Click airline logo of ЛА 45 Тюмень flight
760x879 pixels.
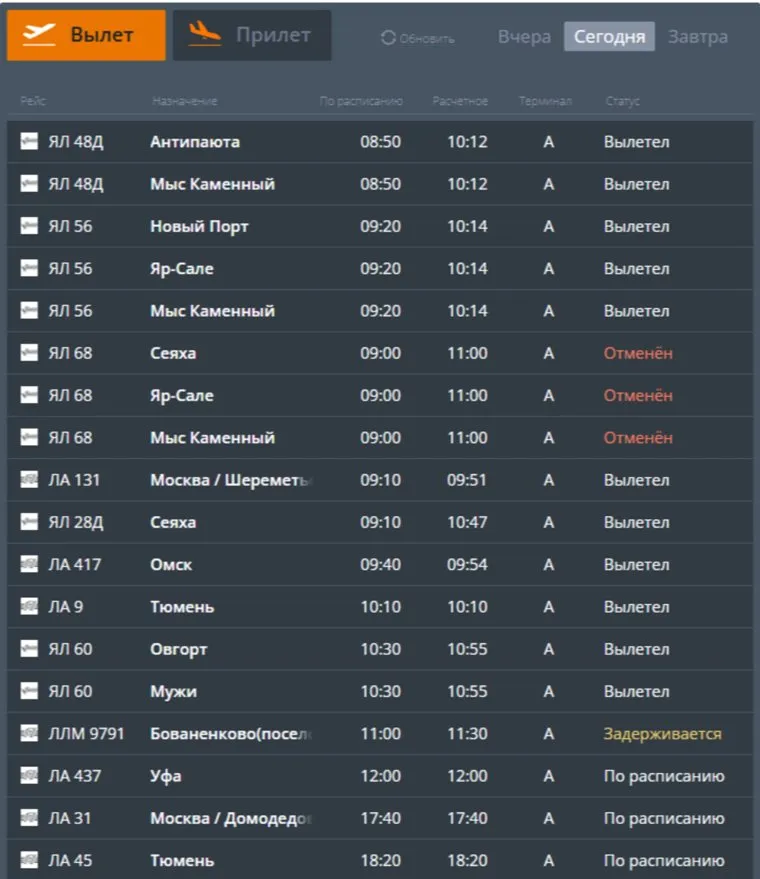[x=29, y=861]
